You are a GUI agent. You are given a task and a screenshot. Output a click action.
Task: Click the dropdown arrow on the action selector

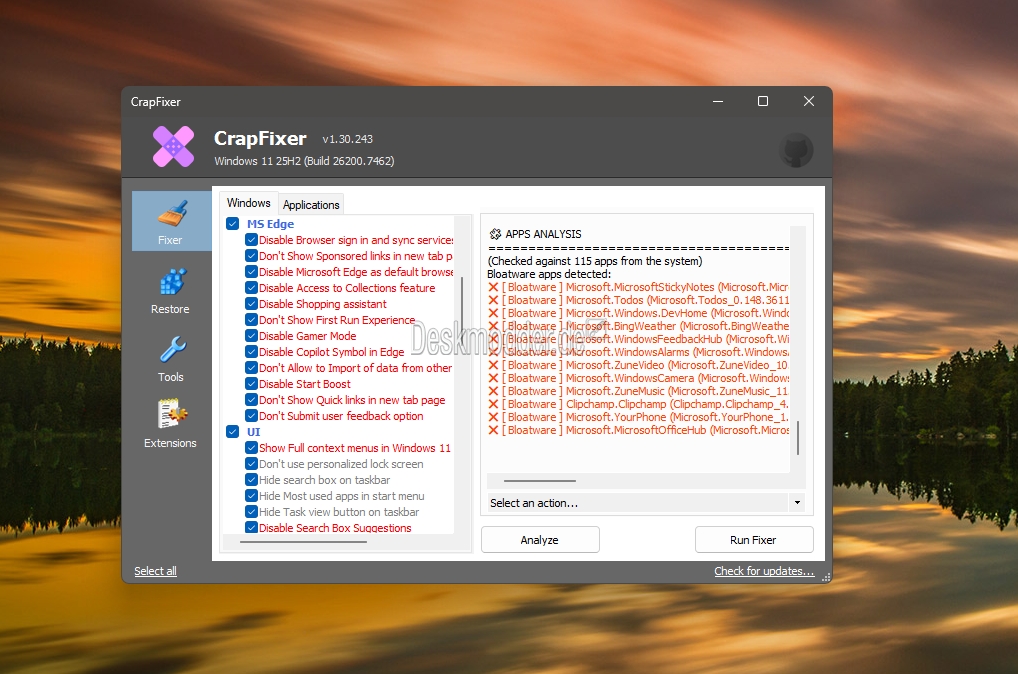tap(797, 503)
